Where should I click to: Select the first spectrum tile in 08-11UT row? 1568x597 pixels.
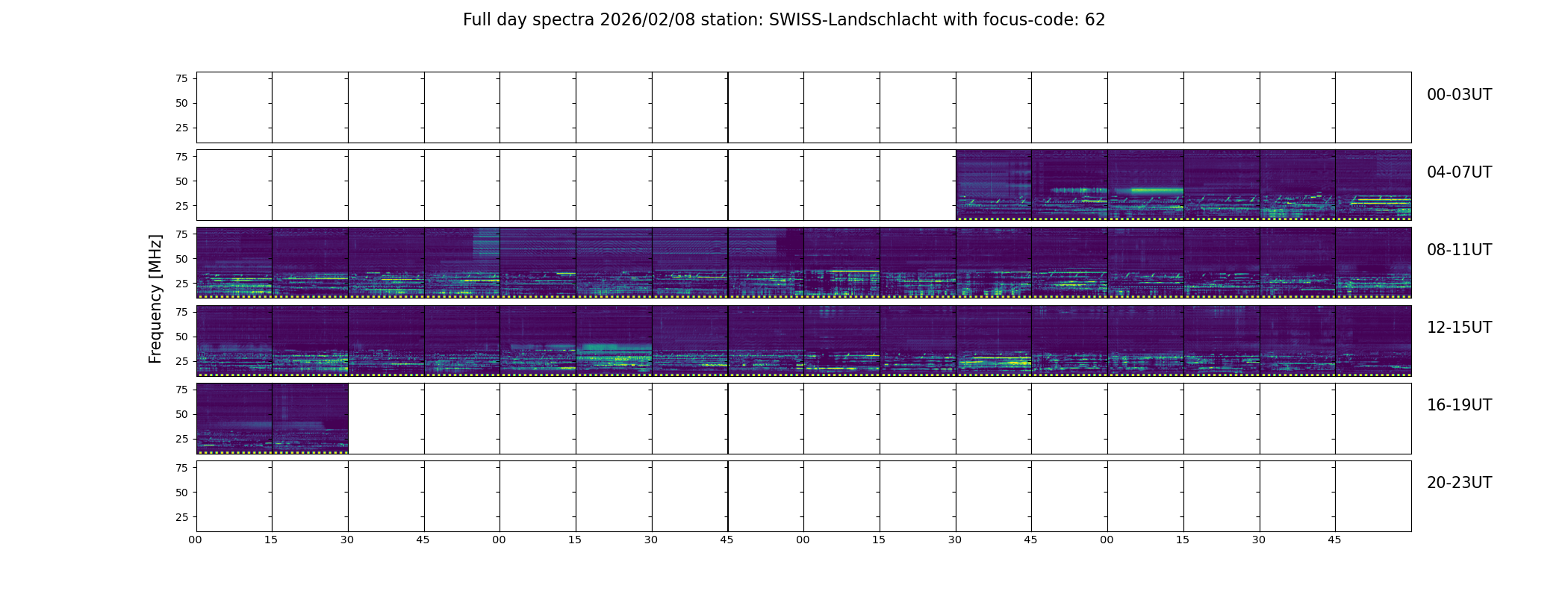click(x=234, y=263)
